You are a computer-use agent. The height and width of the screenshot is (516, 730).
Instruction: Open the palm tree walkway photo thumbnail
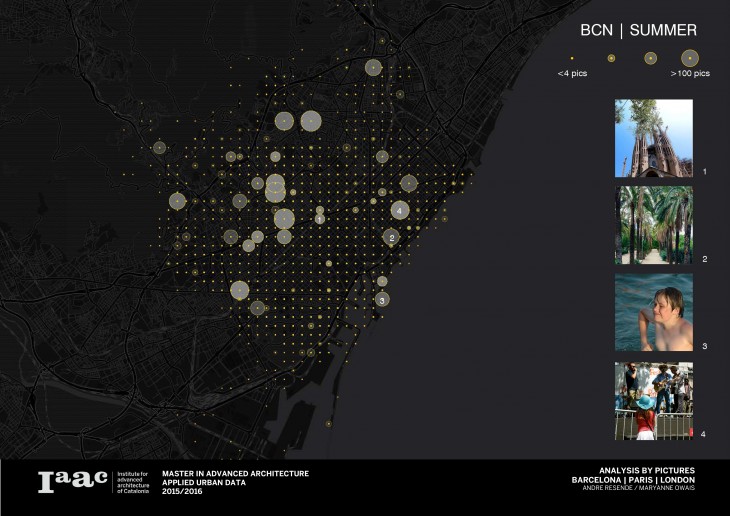pos(653,225)
